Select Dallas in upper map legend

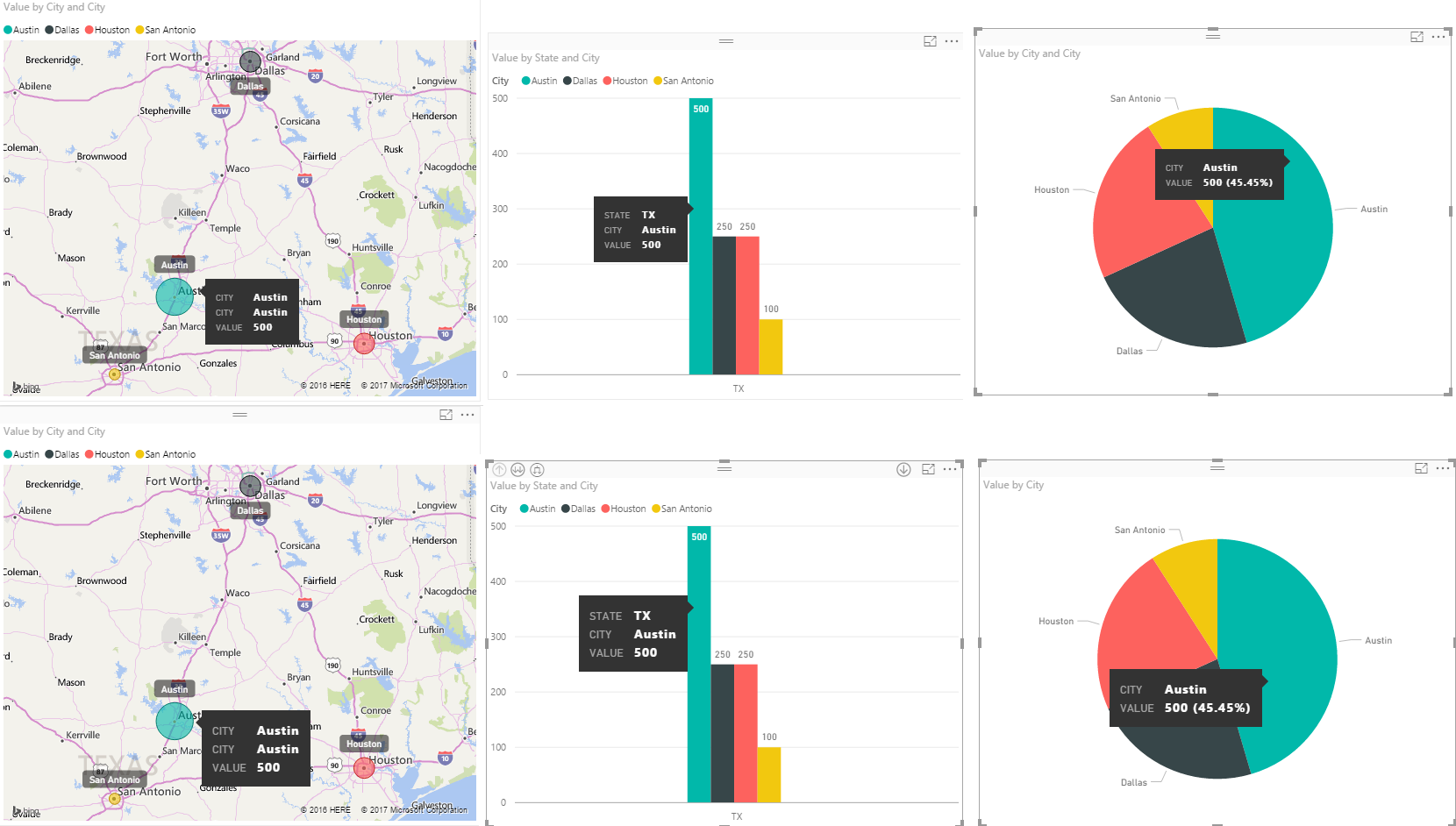point(61,30)
